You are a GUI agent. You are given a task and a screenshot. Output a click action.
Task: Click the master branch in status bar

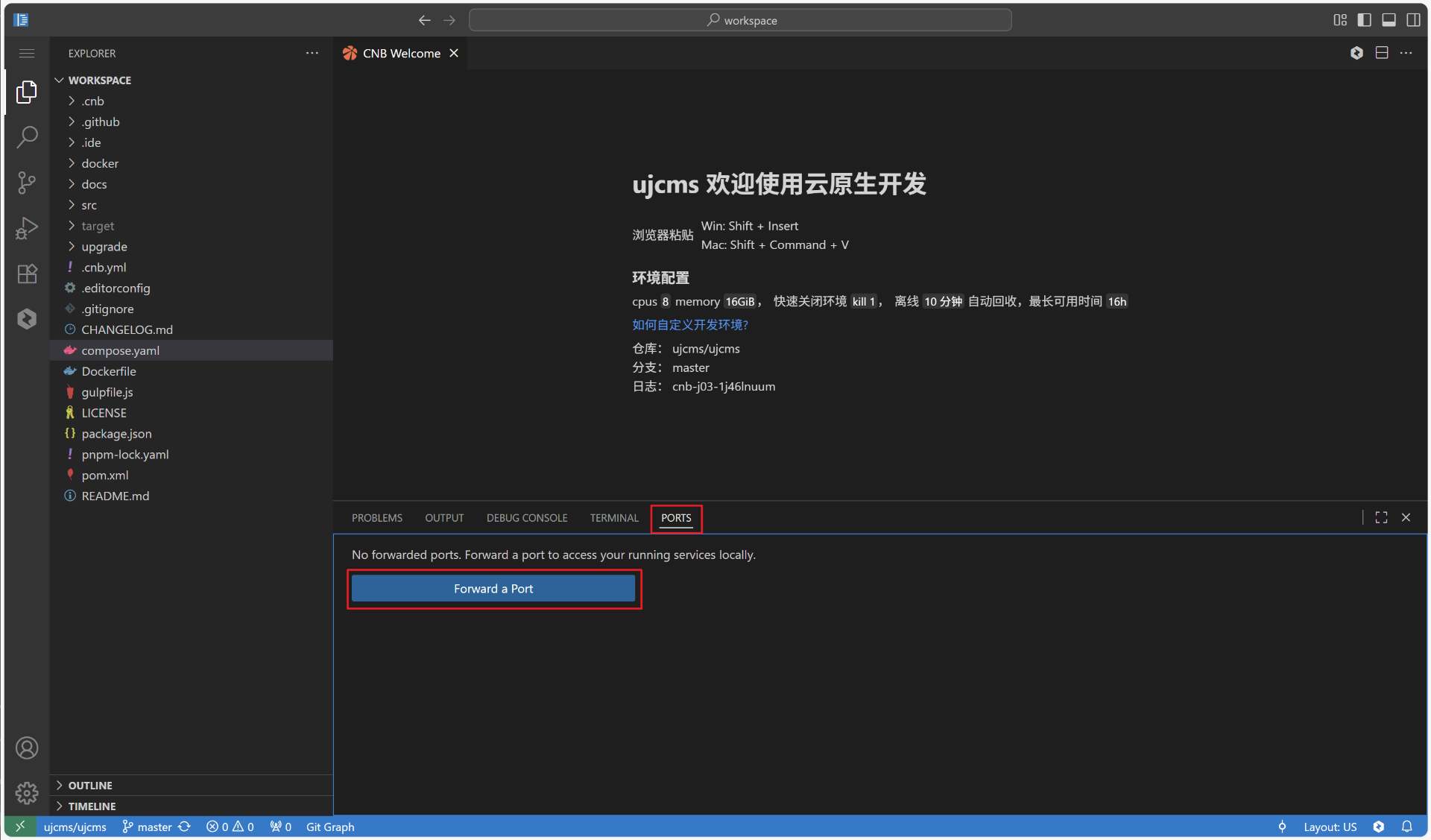tap(148, 827)
